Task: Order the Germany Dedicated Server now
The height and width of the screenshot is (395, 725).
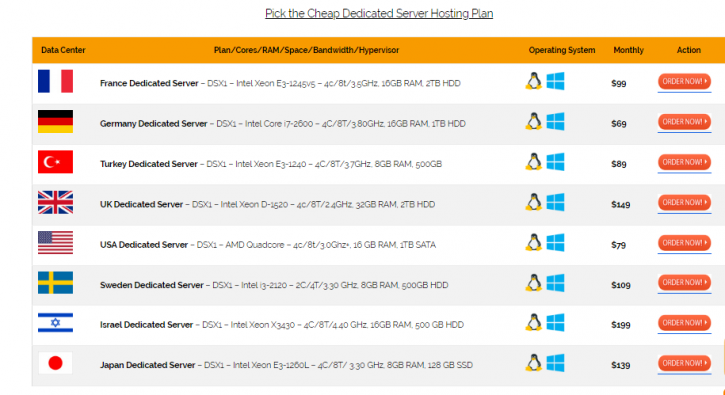Action: click(x=684, y=122)
